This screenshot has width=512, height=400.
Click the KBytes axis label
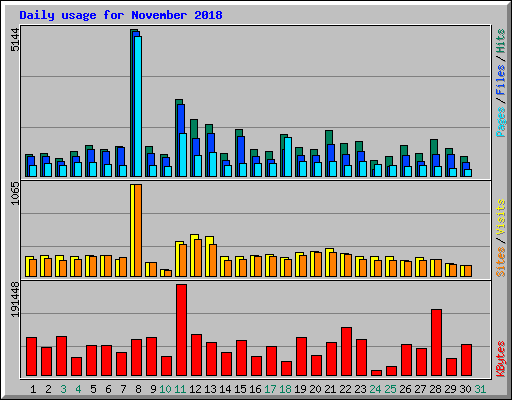click(x=500, y=359)
